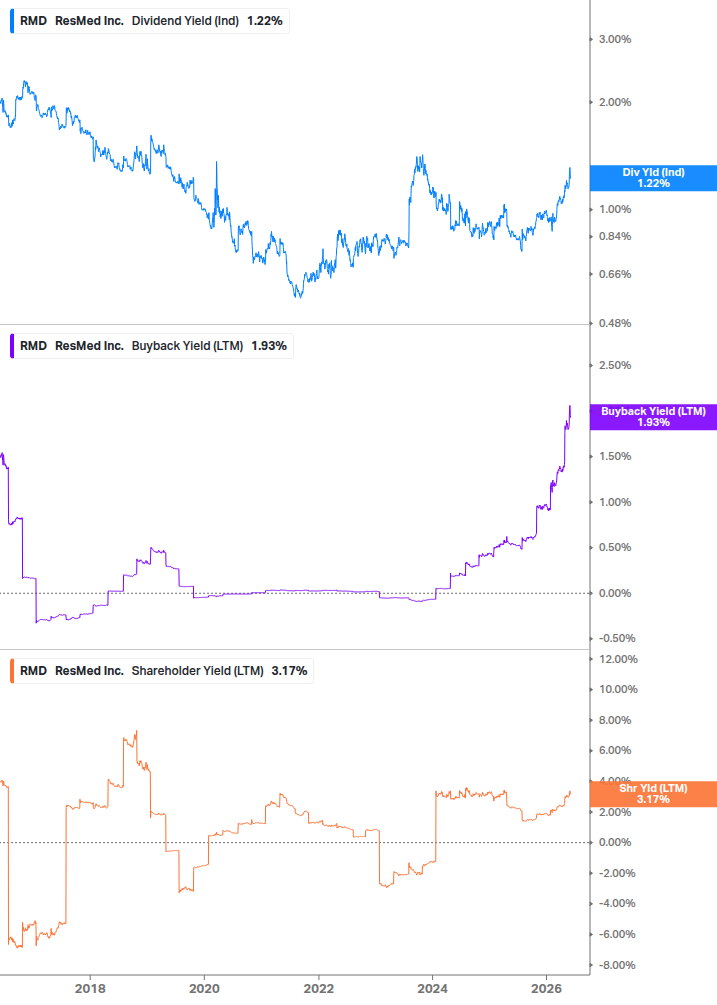Click the 0.66% tick on dividend yield axis
The image size is (717, 1005).
pos(614,274)
